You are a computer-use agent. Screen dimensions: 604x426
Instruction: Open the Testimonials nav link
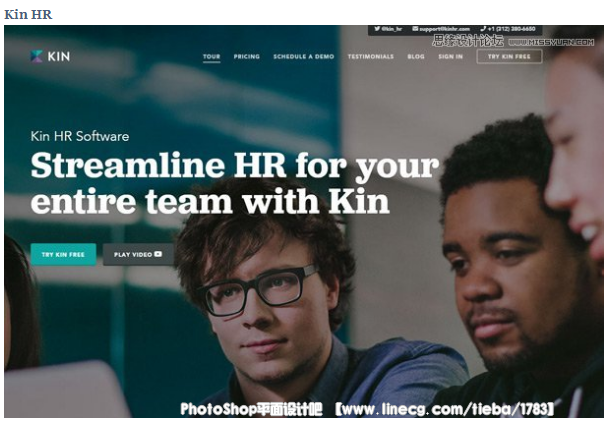[371, 57]
